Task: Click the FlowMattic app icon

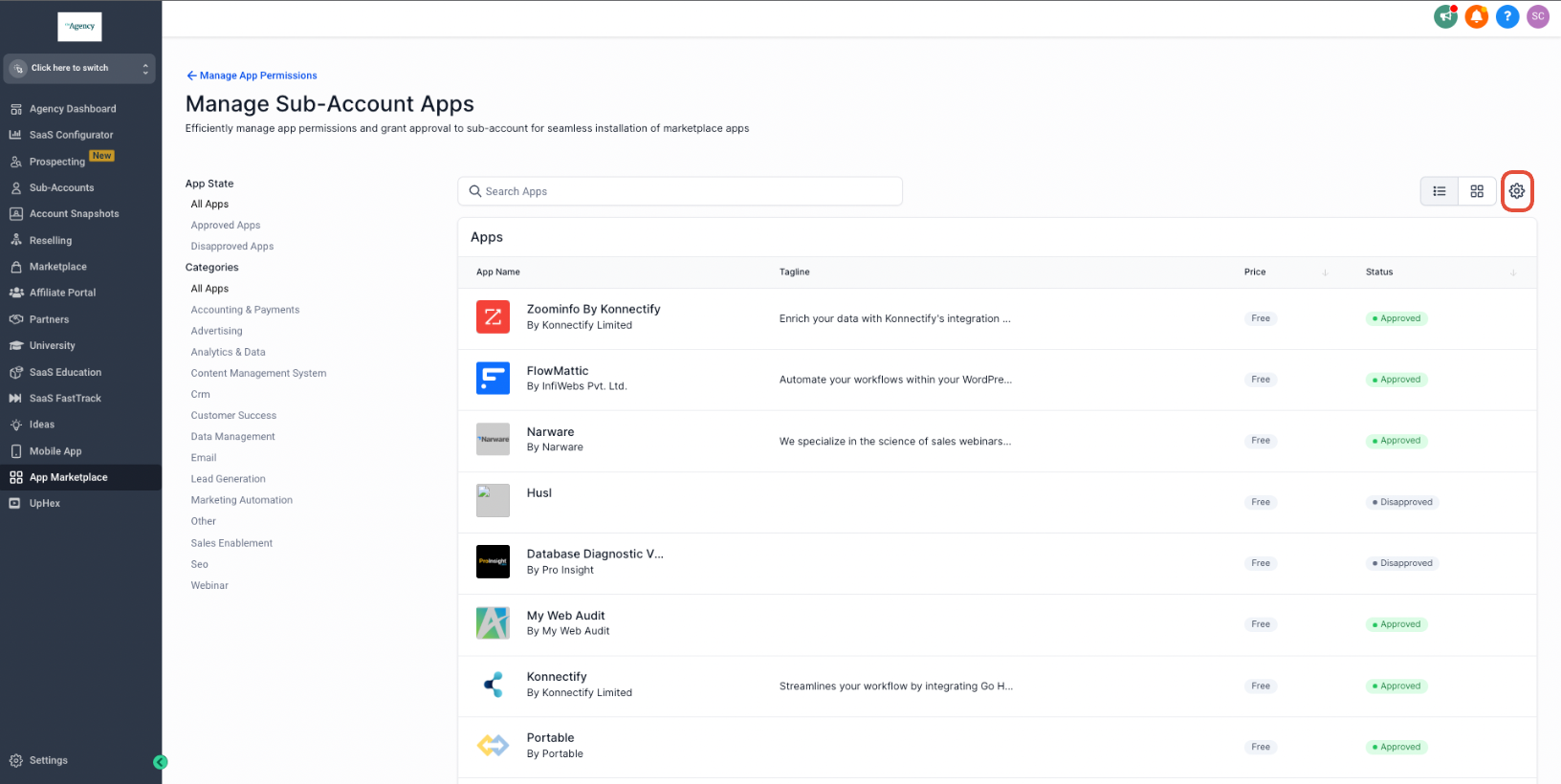Action: [x=493, y=378]
